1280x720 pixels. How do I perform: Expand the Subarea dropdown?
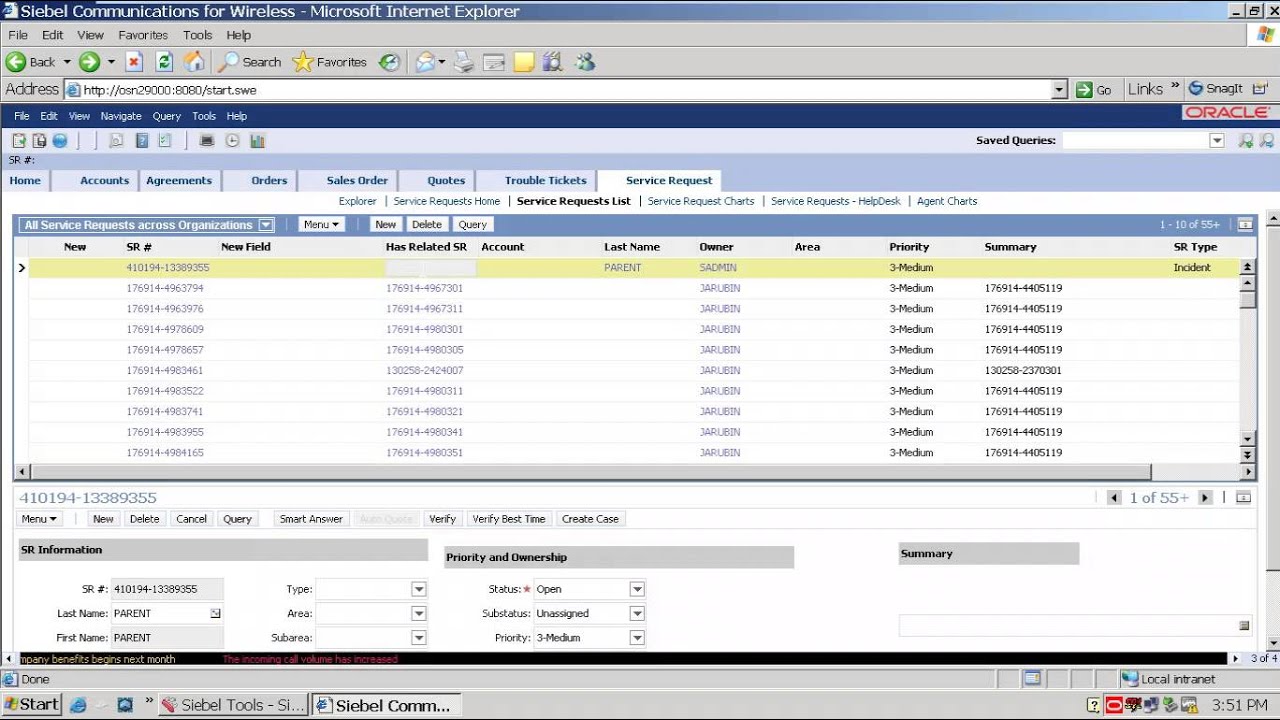pyautogui.click(x=419, y=637)
